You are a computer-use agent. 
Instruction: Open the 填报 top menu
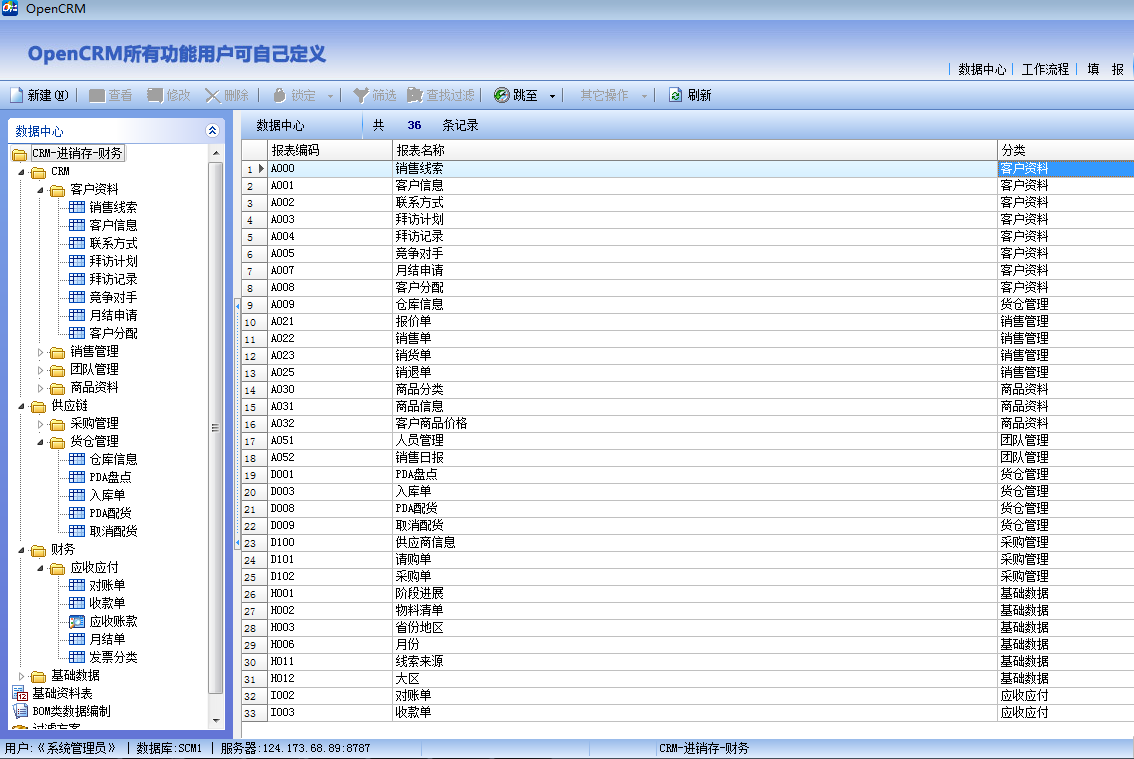click(1105, 69)
